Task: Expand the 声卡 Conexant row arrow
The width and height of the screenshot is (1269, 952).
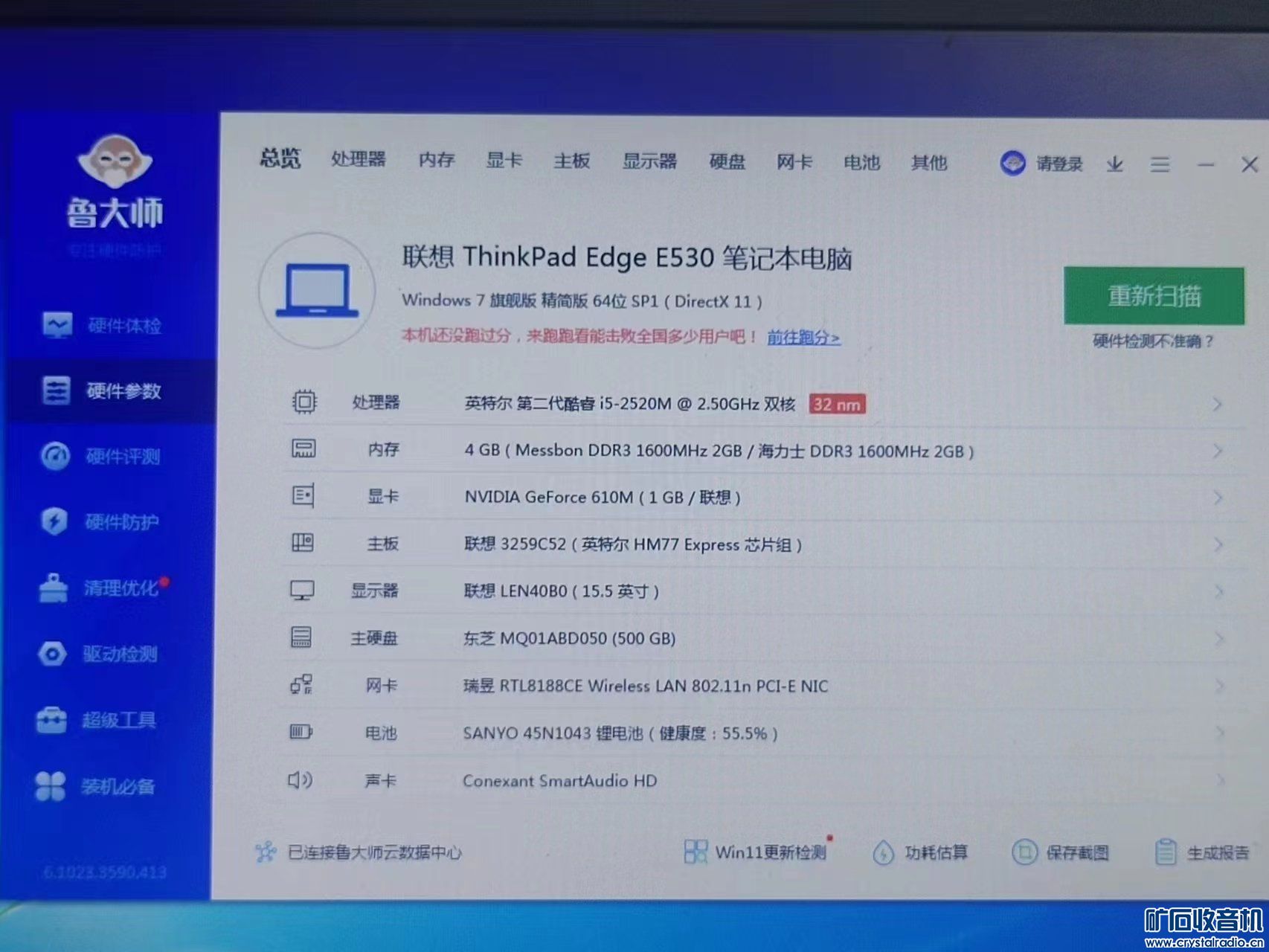Action: pos(1220,780)
